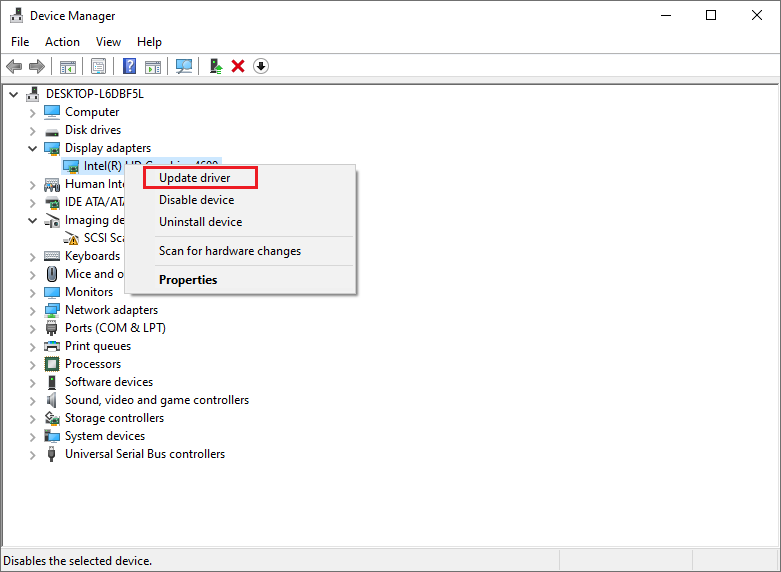Image resolution: width=781 pixels, height=572 pixels.
Task: Click the Update device driver toolbar icon
Action: click(x=216, y=66)
